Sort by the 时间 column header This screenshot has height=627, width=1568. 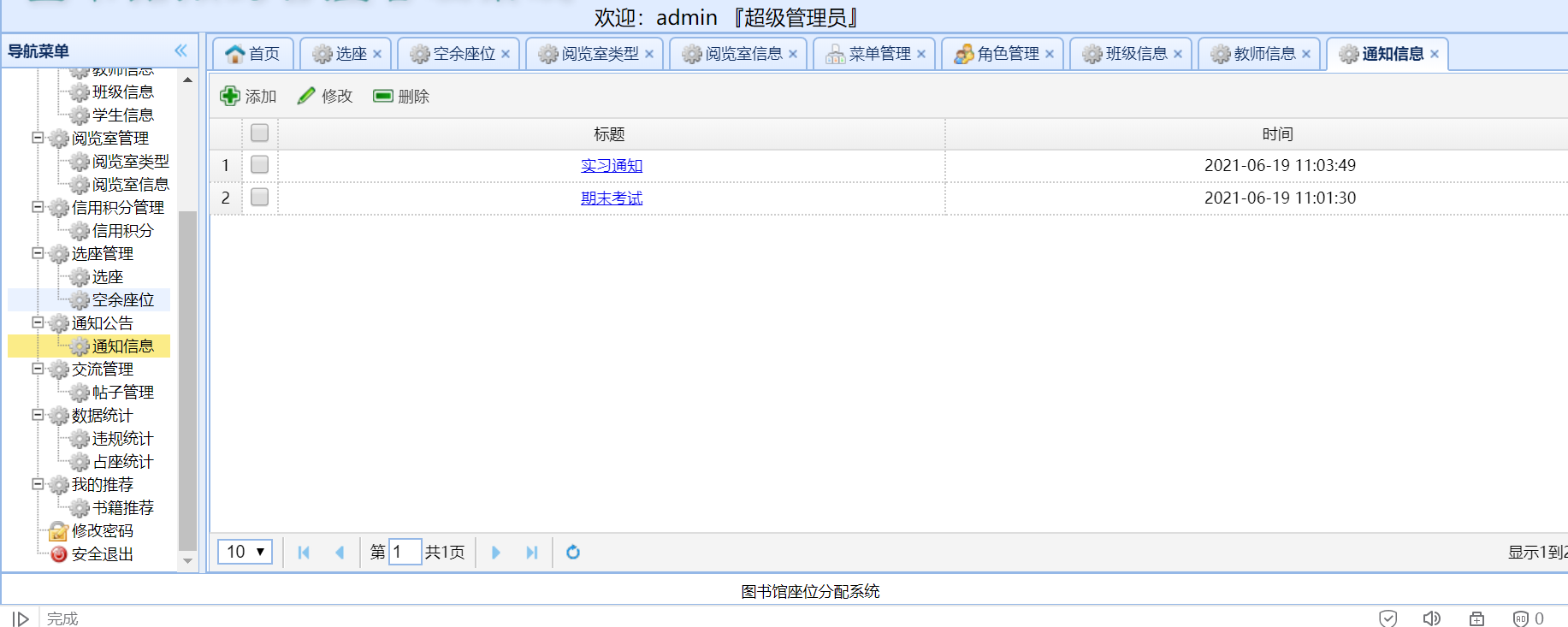pos(1278,134)
